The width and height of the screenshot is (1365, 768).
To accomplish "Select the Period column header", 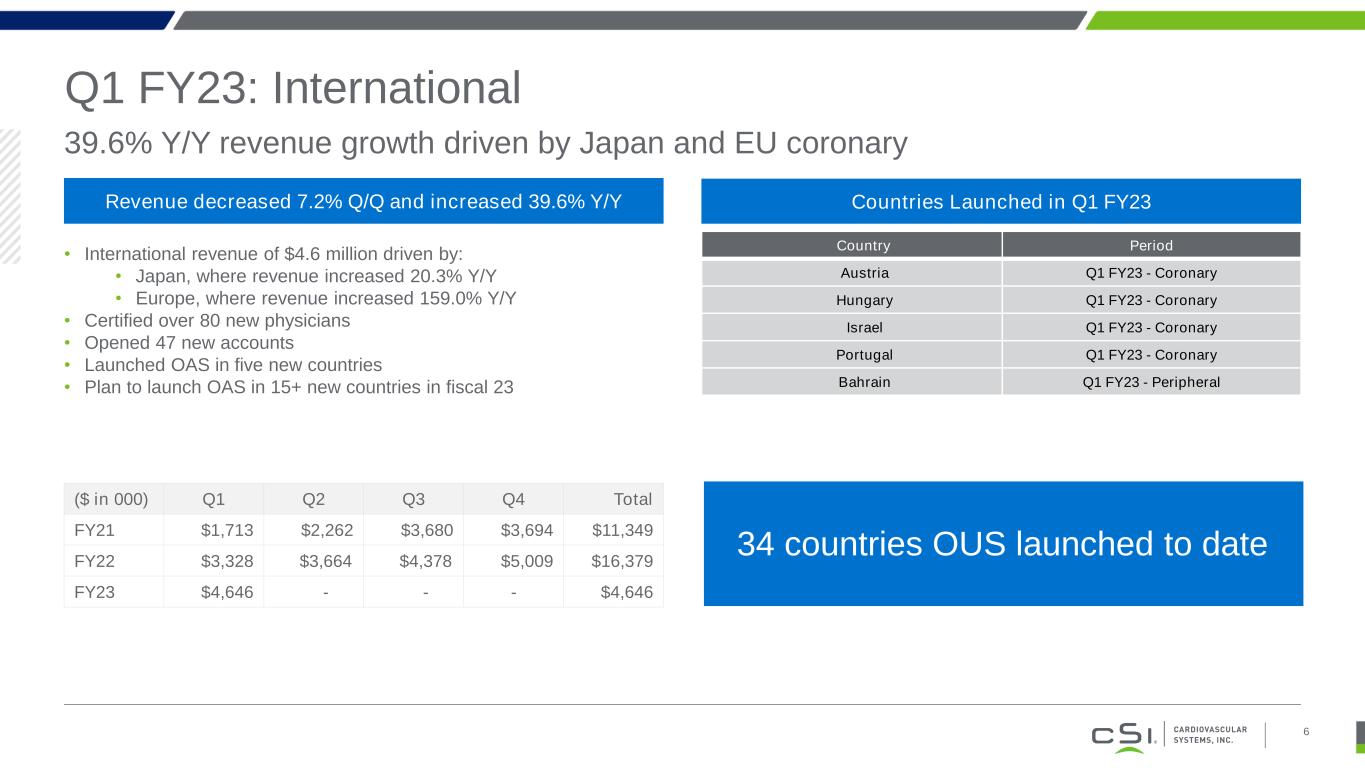I will pyautogui.click(x=1150, y=245).
